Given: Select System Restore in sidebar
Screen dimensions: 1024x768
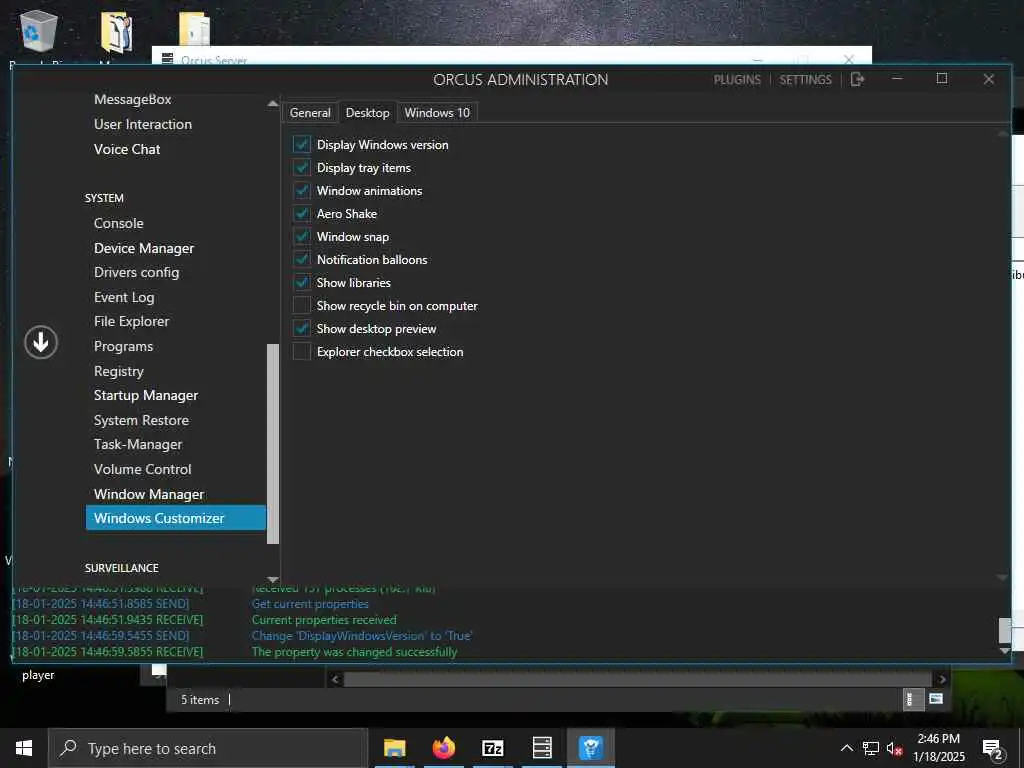Looking at the screenshot, I should point(141,420).
